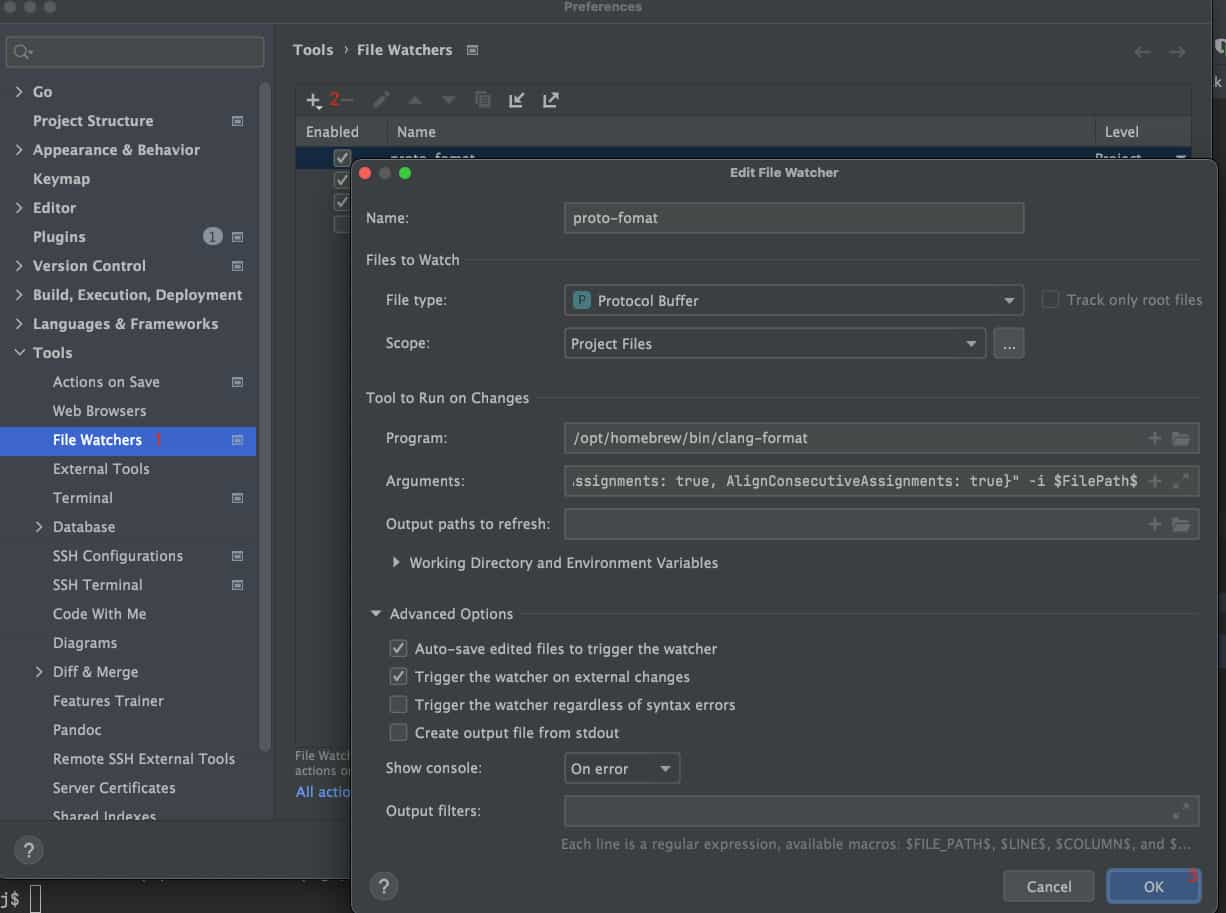This screenshot has height=913, width=1226.
Task: Click the add file watcher plus icon
Action: pyautogui.click(x=313, y=100)
